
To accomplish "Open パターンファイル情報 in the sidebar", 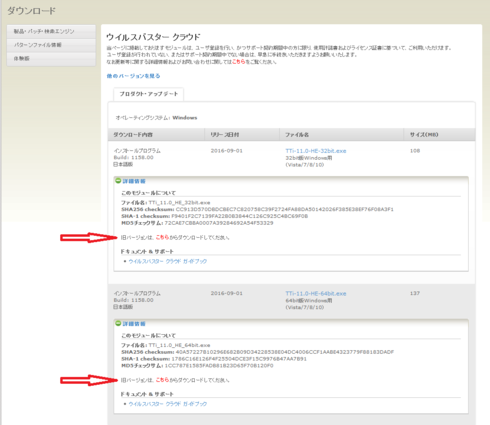I will [x=51, y=45].
